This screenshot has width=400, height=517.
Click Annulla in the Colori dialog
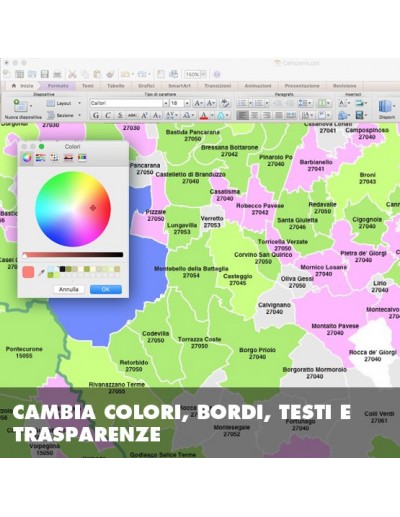[69, 289]
